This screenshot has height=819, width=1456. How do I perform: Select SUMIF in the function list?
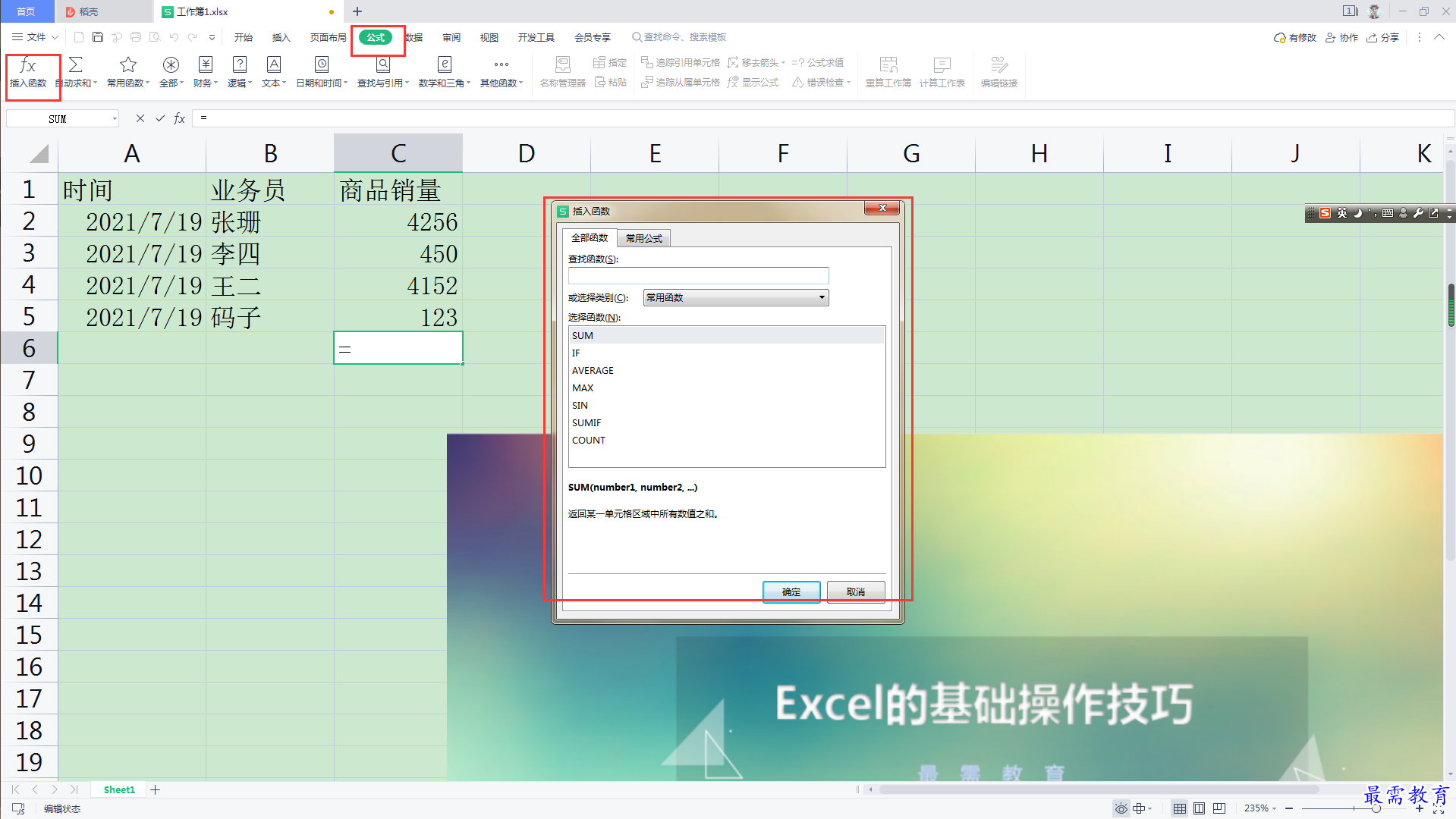point(726,422)
